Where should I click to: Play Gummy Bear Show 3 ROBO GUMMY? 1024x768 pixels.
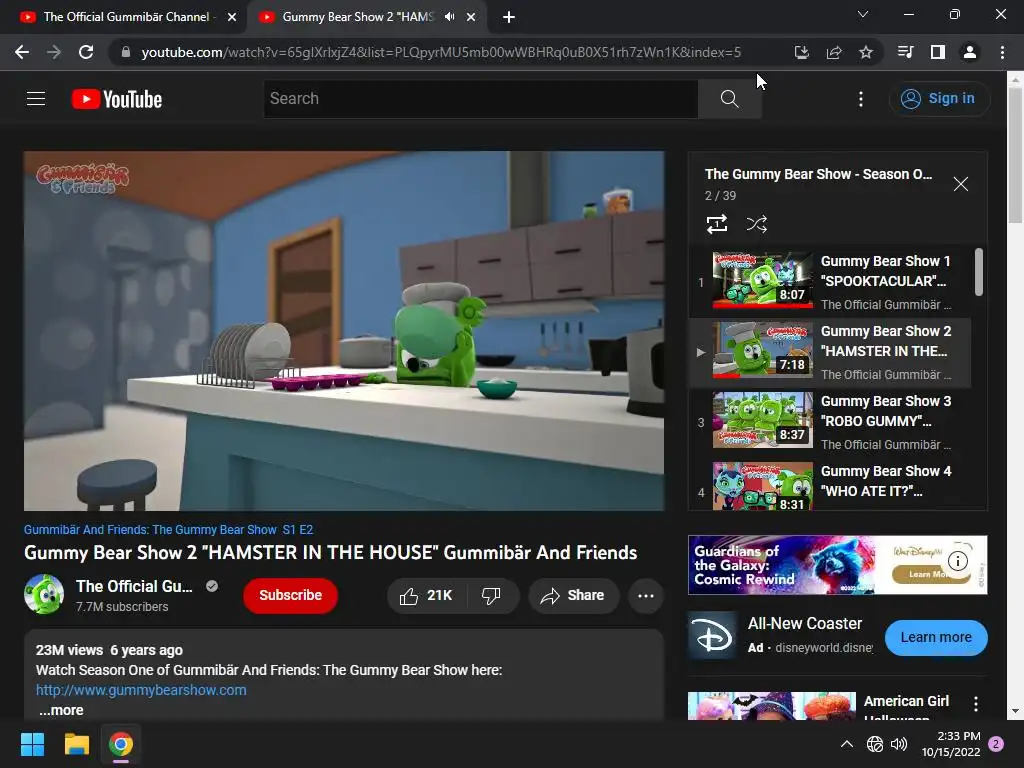829,423
